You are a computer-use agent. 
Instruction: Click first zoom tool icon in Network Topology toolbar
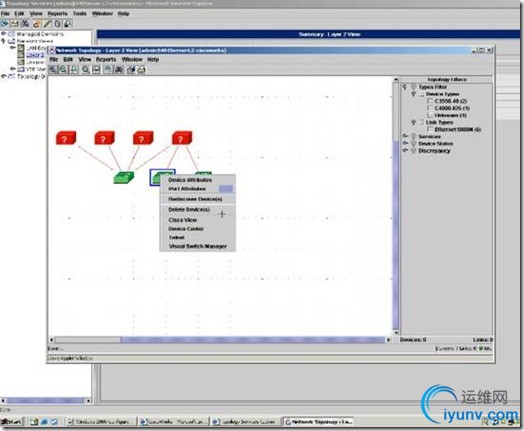pyautogui.click(x=53, y=69)
